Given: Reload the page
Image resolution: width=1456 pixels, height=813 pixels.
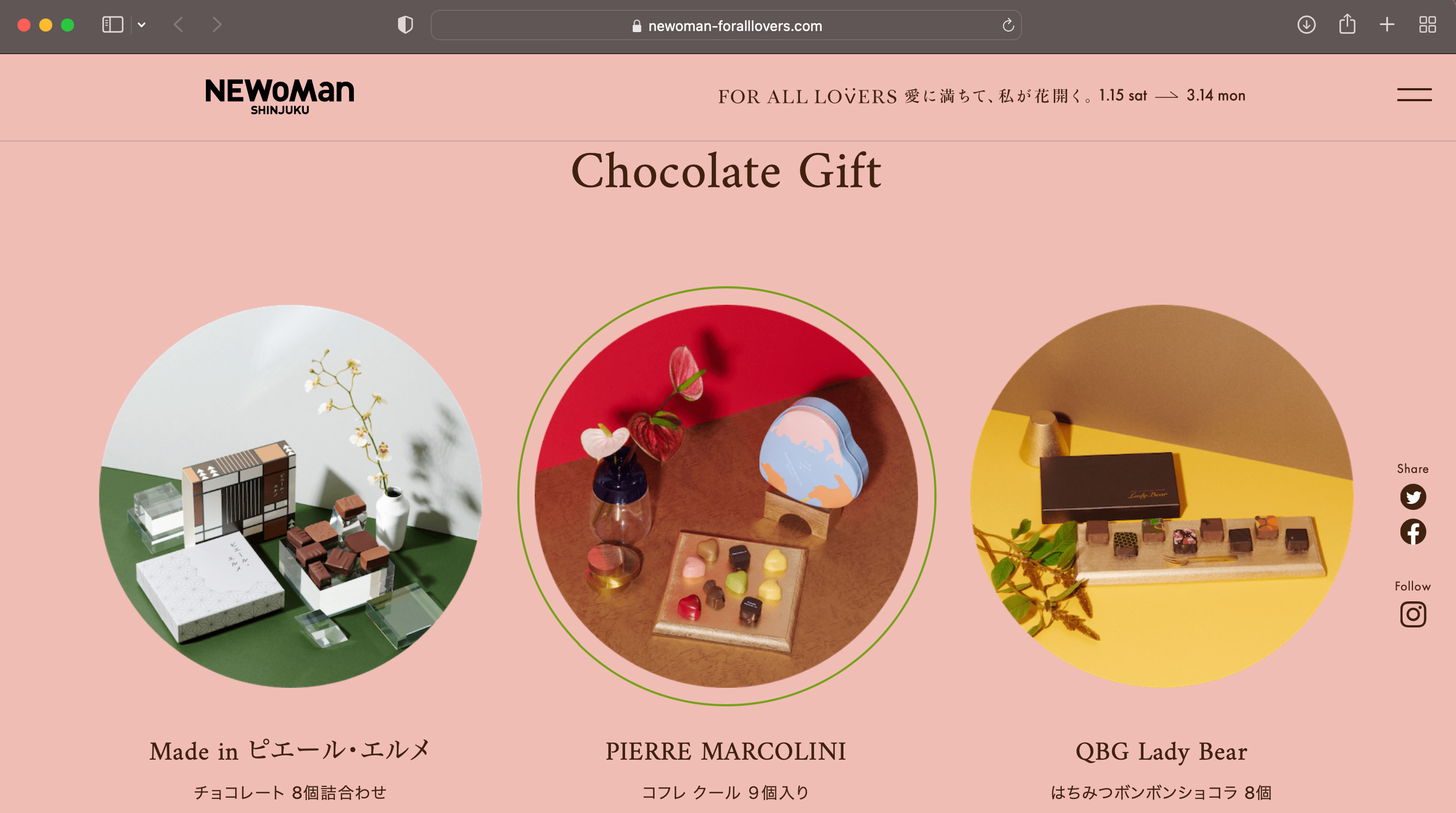Looking at the screenshot, I should pyautogui.click(x=1008, y=26).
